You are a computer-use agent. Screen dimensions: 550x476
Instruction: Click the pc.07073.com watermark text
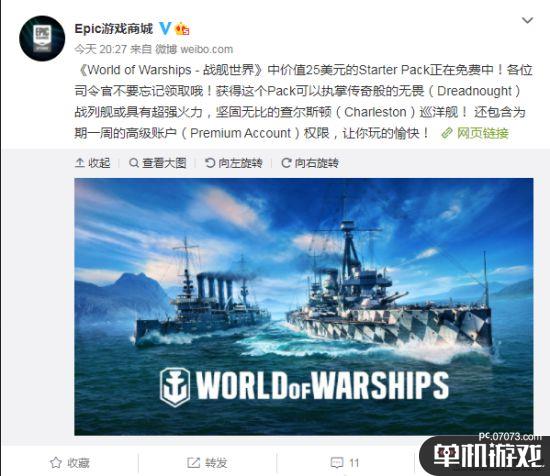pyautogui.click(x=510, y=436)
